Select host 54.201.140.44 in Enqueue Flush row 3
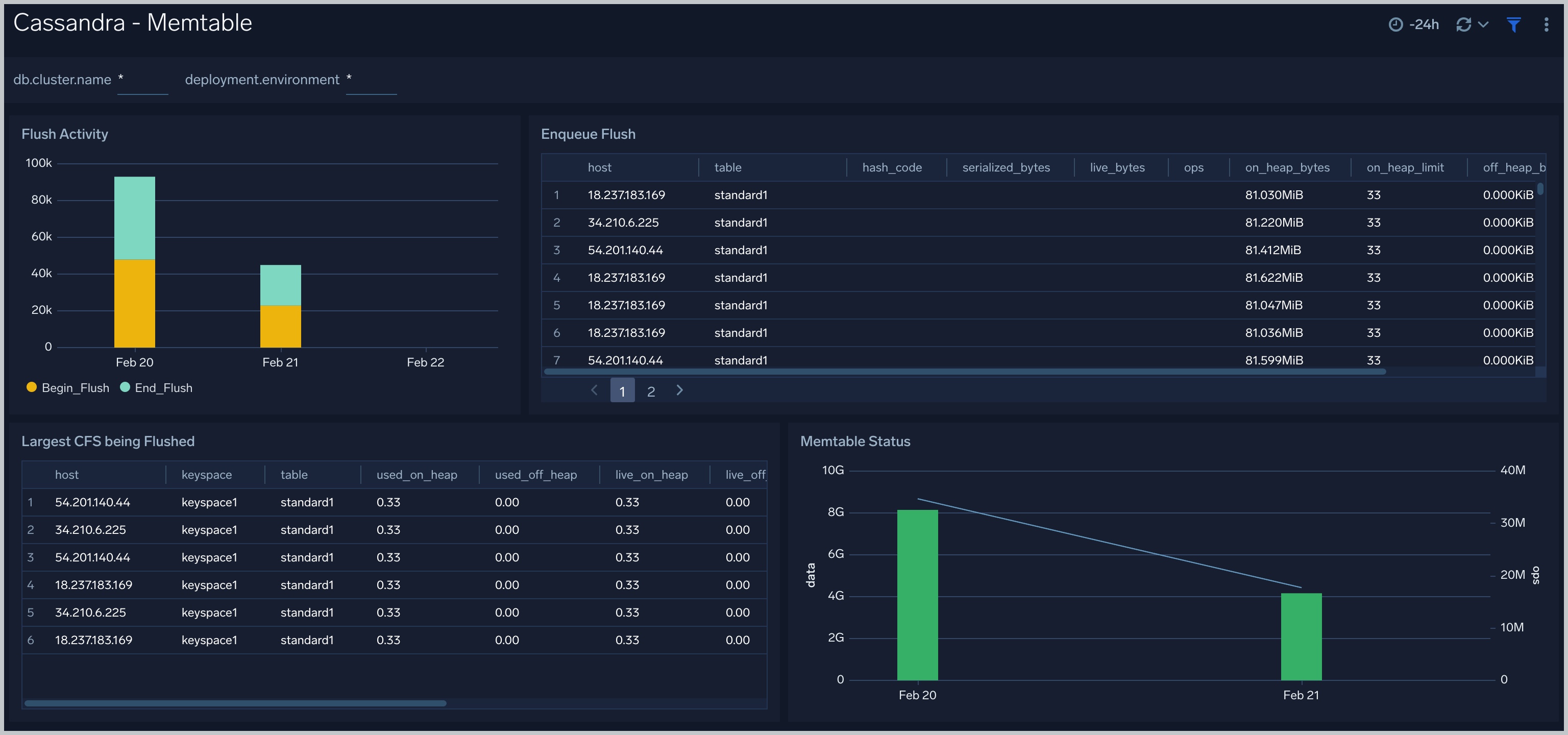 pyautogui.click(x=625, y=250)
